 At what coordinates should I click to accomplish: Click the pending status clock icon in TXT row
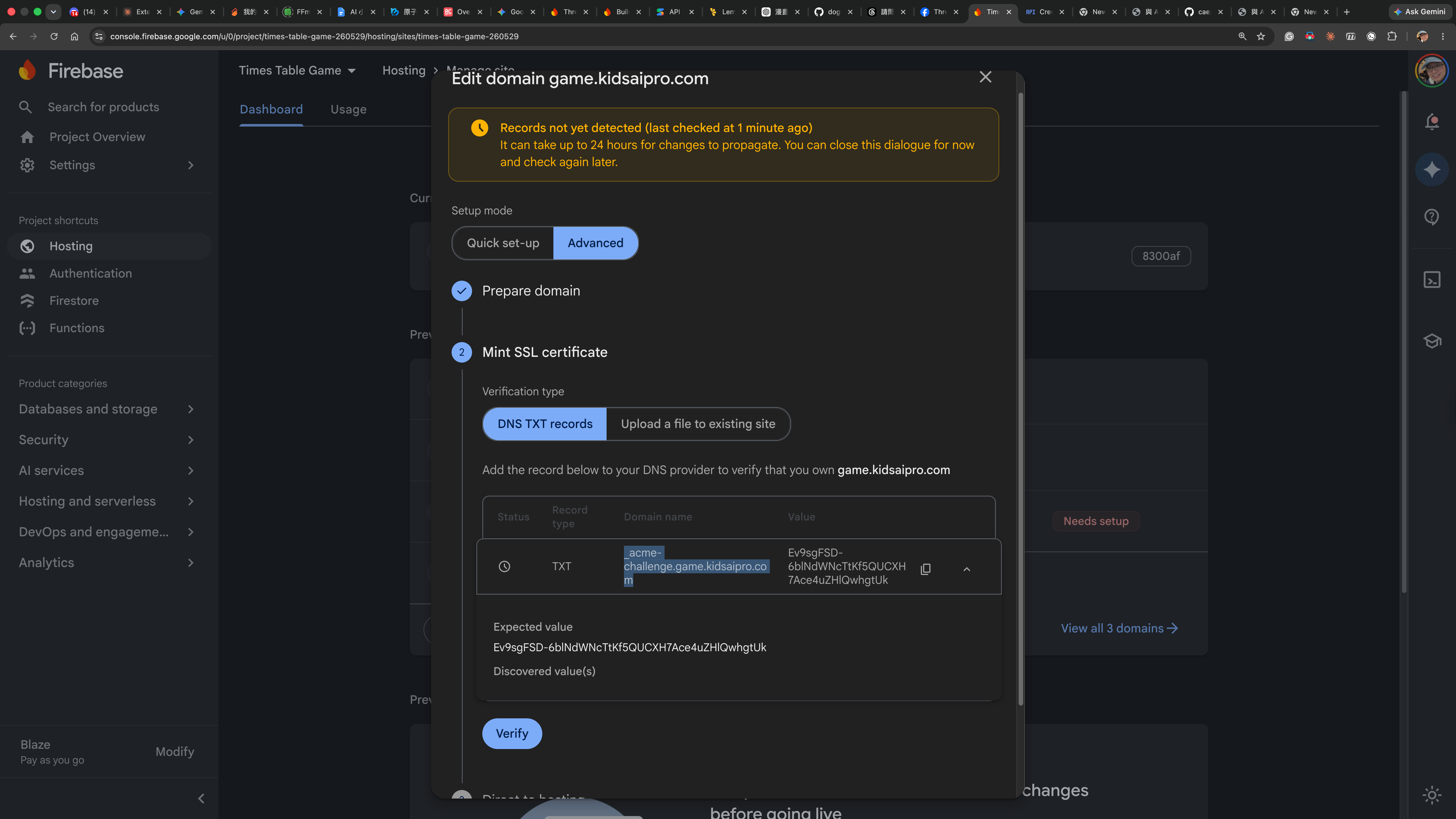(x=504, y=566)
